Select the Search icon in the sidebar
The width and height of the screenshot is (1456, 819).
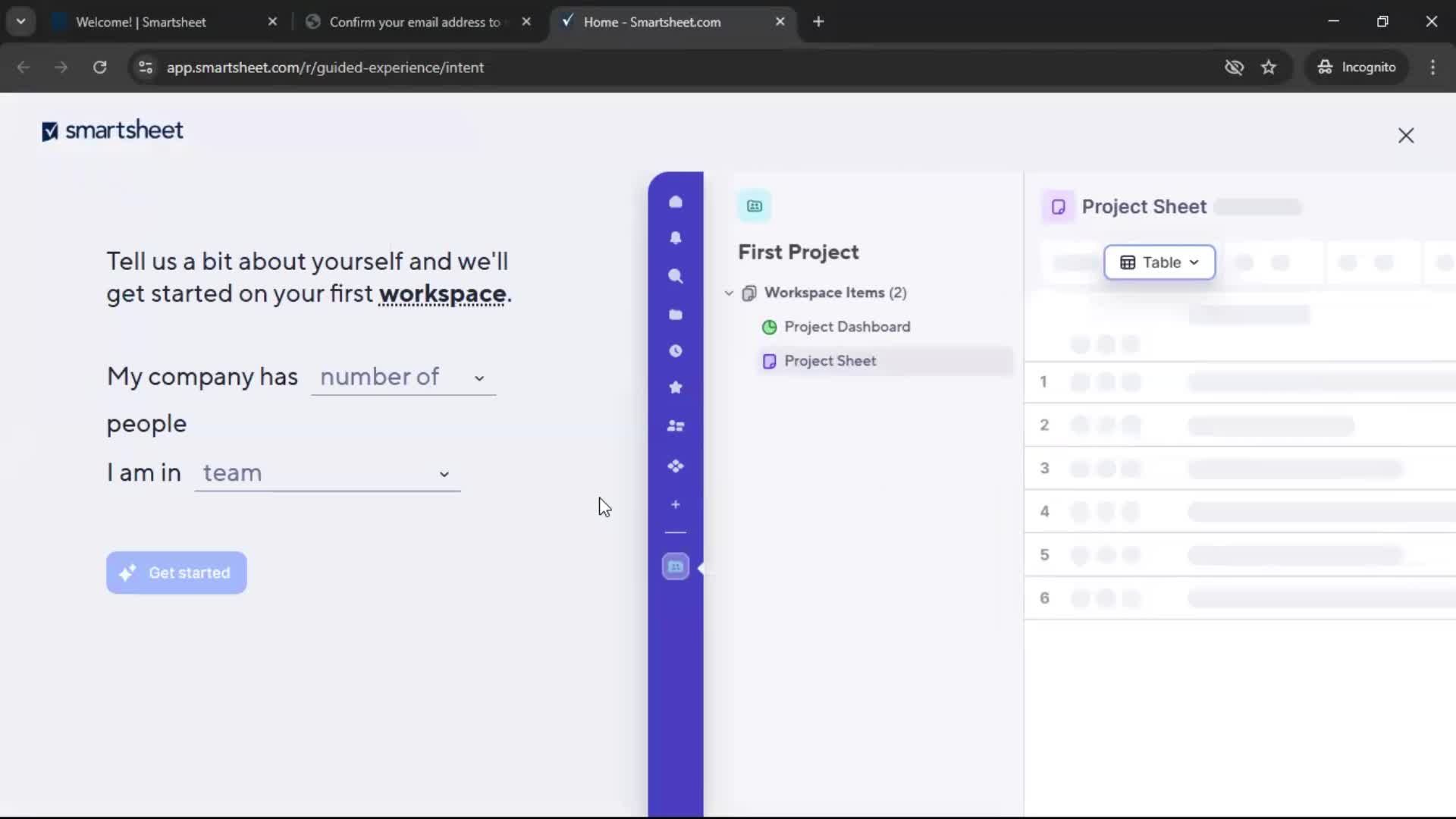pos(676,277)
